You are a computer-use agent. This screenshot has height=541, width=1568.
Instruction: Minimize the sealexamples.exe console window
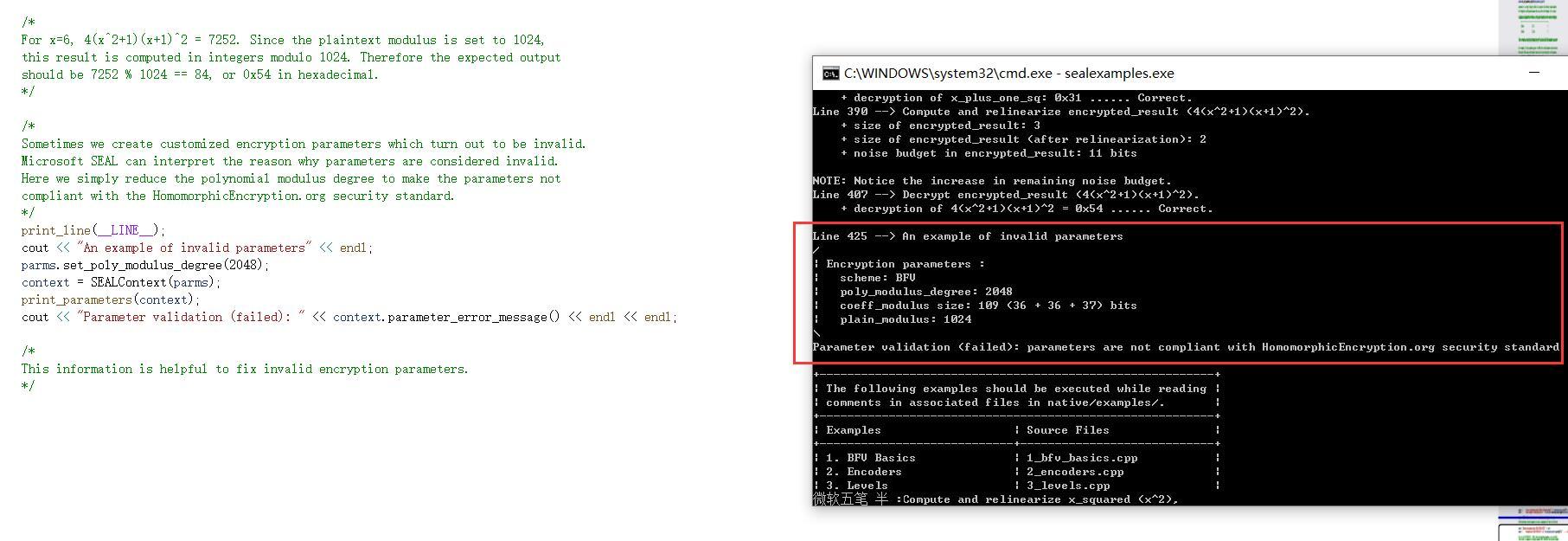coord(1534,73)
